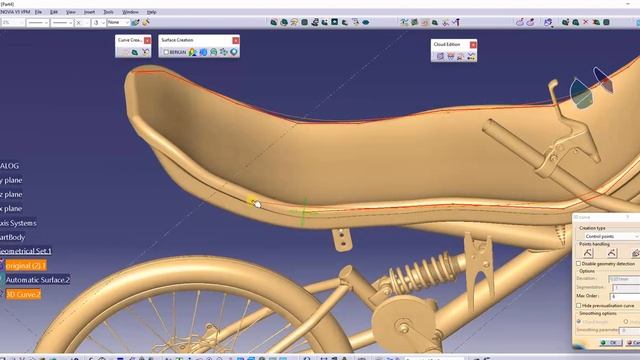Click the second icon in Cloud Edition toolbar
Viewport: 640px width, 360px height.
450,57
